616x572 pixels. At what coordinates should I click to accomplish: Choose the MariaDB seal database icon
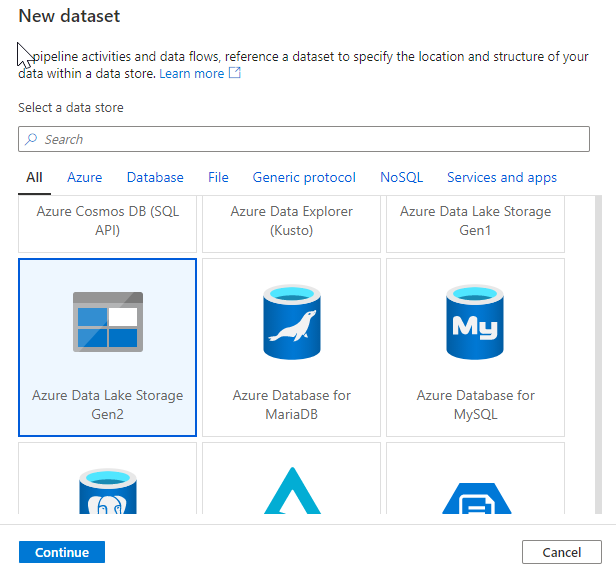tap(292, 321)
